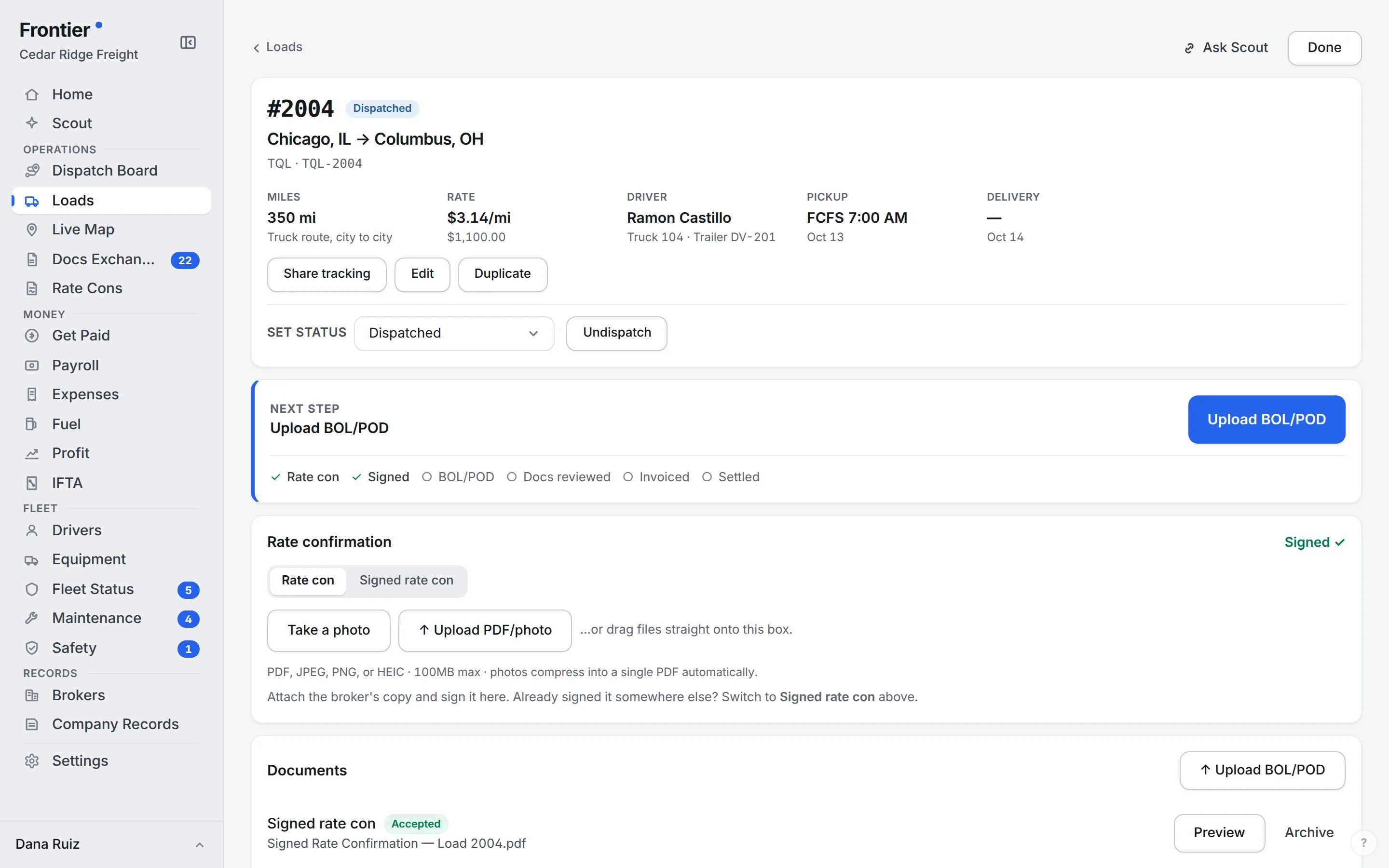Click the Done button
This screenshot has width=1389, height=868.
[1324, 48]
